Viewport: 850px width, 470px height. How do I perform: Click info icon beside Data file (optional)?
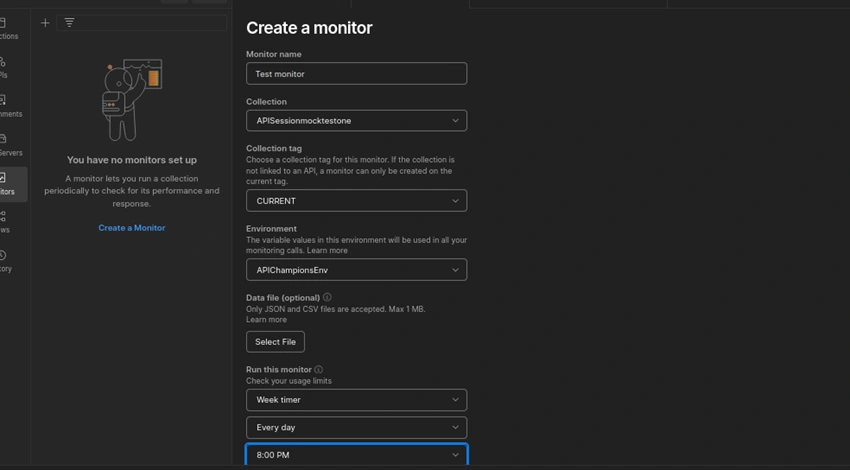point(327,297)
